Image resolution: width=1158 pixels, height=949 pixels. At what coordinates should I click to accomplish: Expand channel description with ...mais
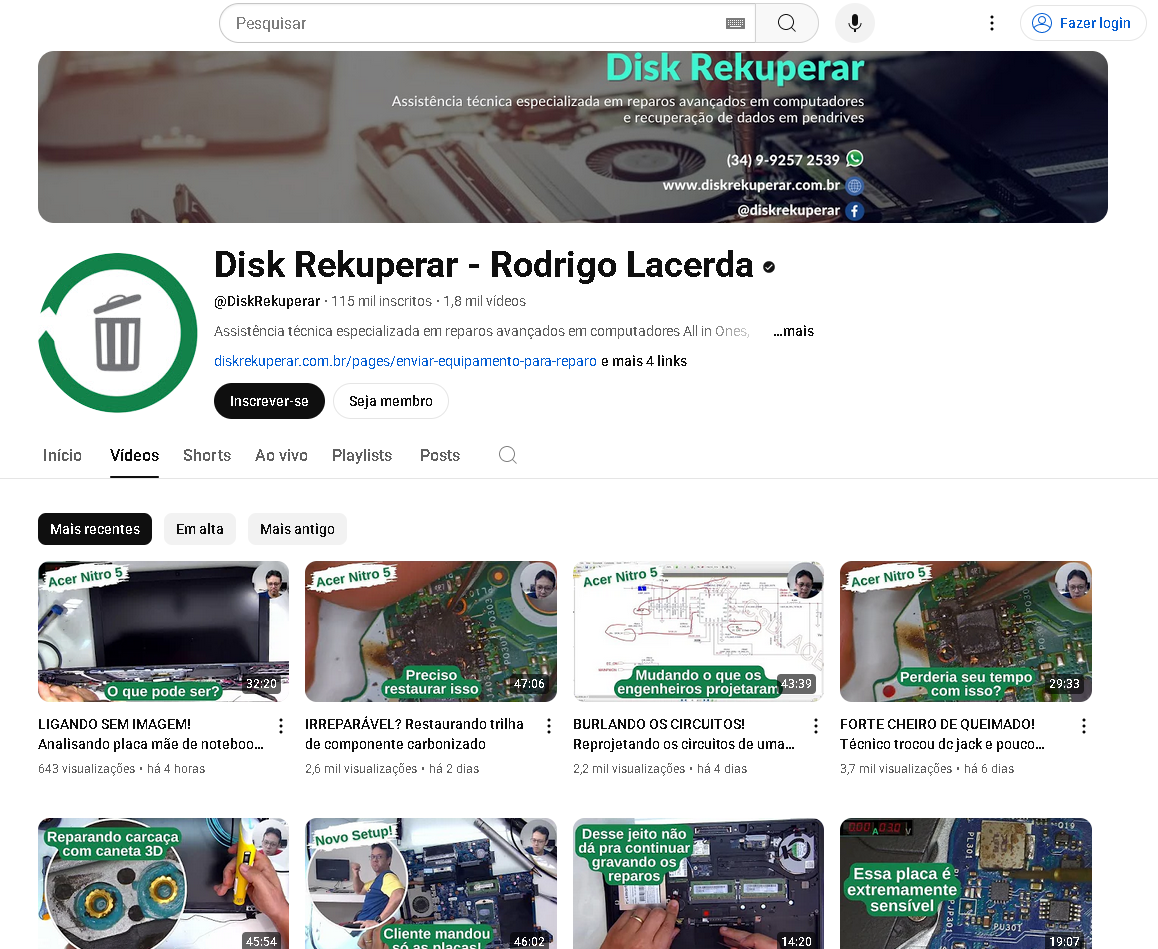[793, 332]
